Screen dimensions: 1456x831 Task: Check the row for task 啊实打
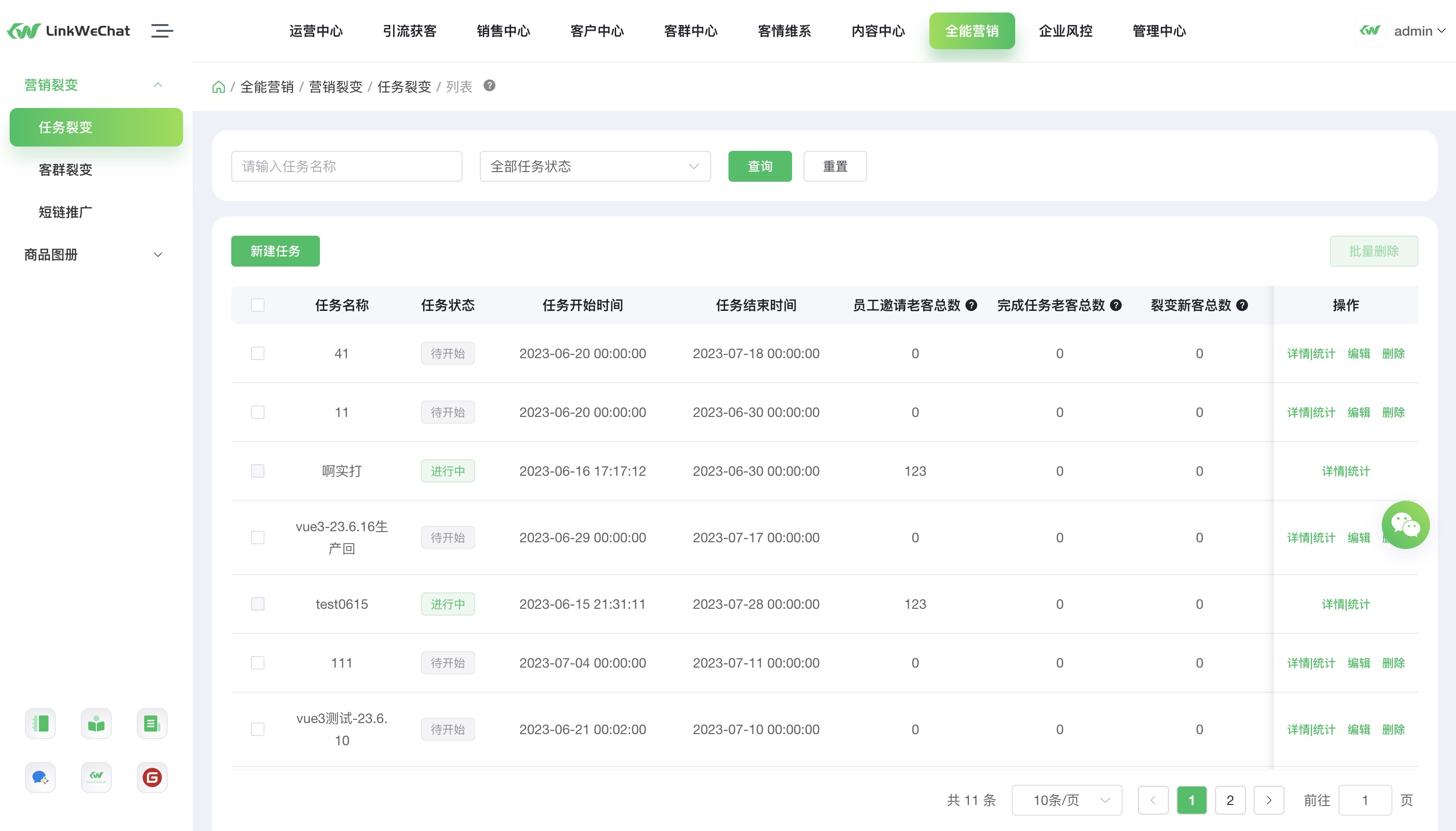(258, 471)
